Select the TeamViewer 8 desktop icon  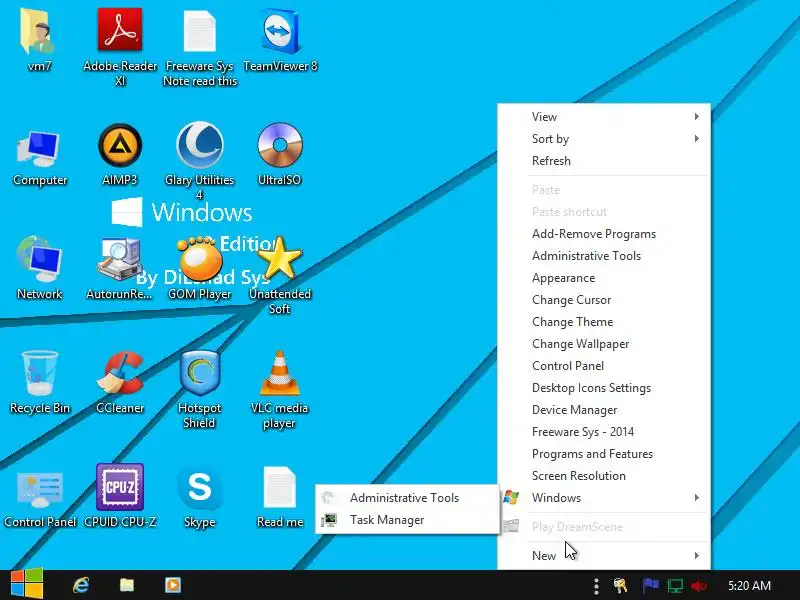280,32
